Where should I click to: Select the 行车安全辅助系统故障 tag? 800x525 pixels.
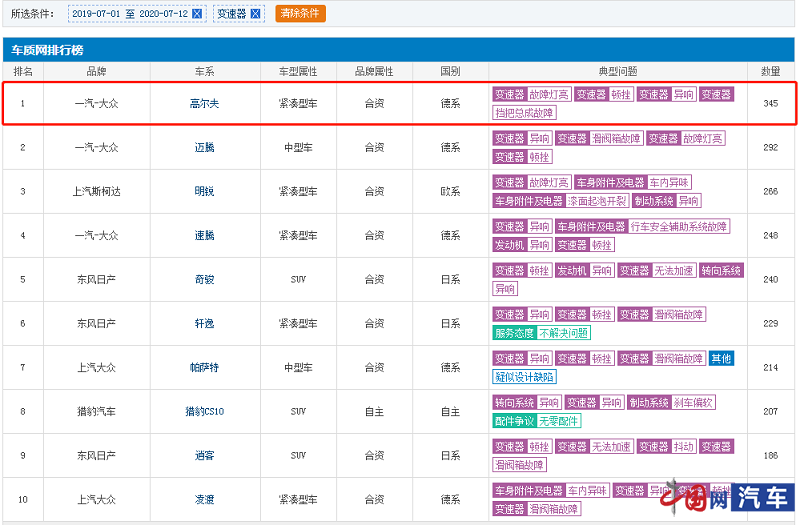tap(679, 226)
